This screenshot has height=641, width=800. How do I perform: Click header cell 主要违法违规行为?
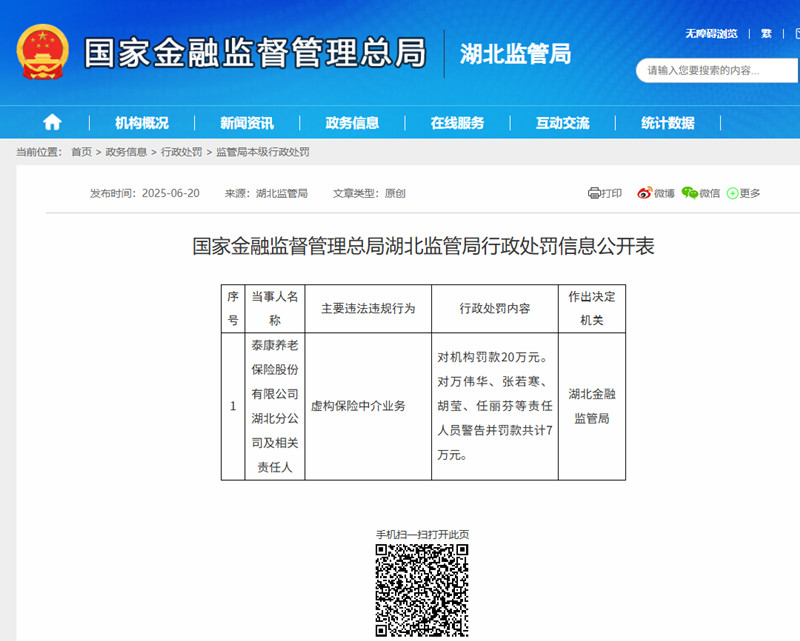tap(368, 309)
